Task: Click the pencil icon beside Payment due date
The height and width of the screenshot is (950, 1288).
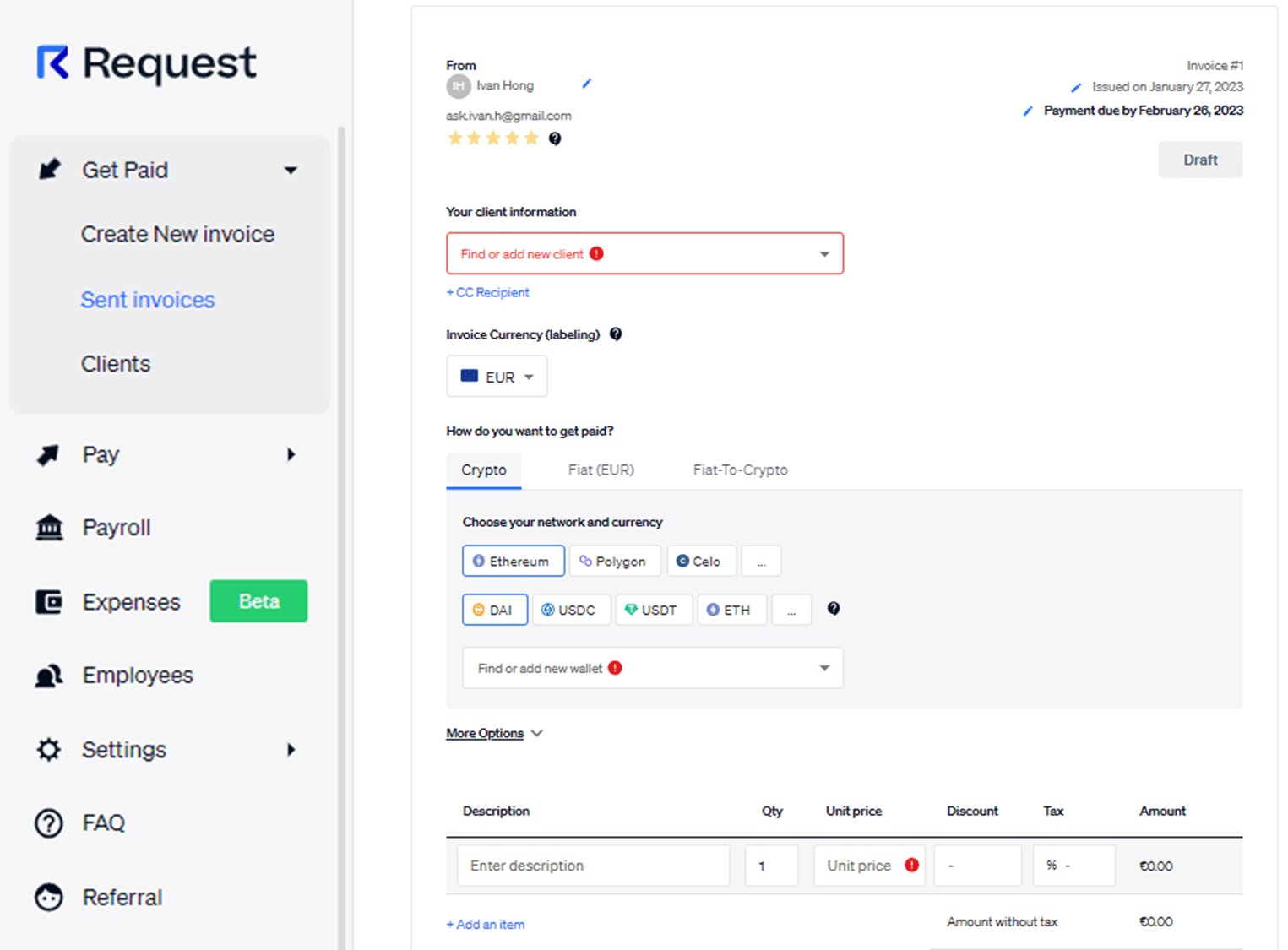Action: tap(1028, 111)
